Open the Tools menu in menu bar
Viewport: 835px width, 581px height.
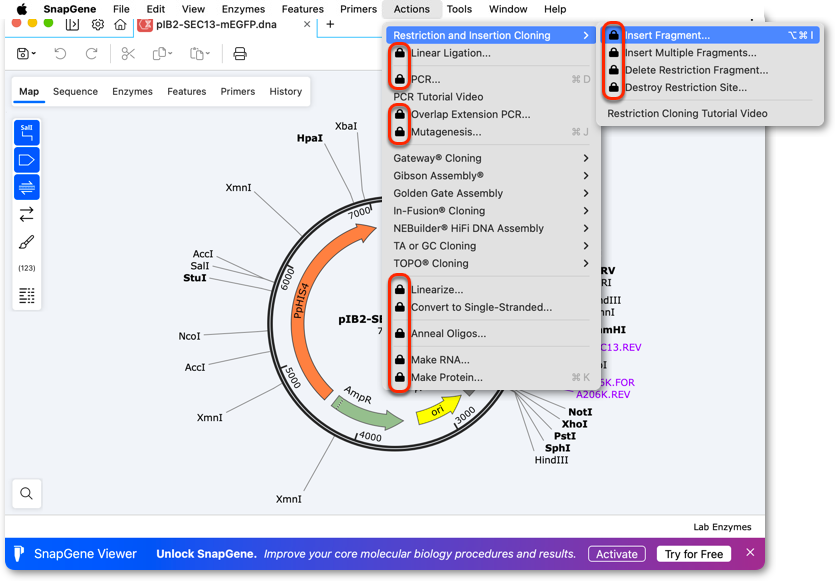pyautogui.click(x=459, y=9)
